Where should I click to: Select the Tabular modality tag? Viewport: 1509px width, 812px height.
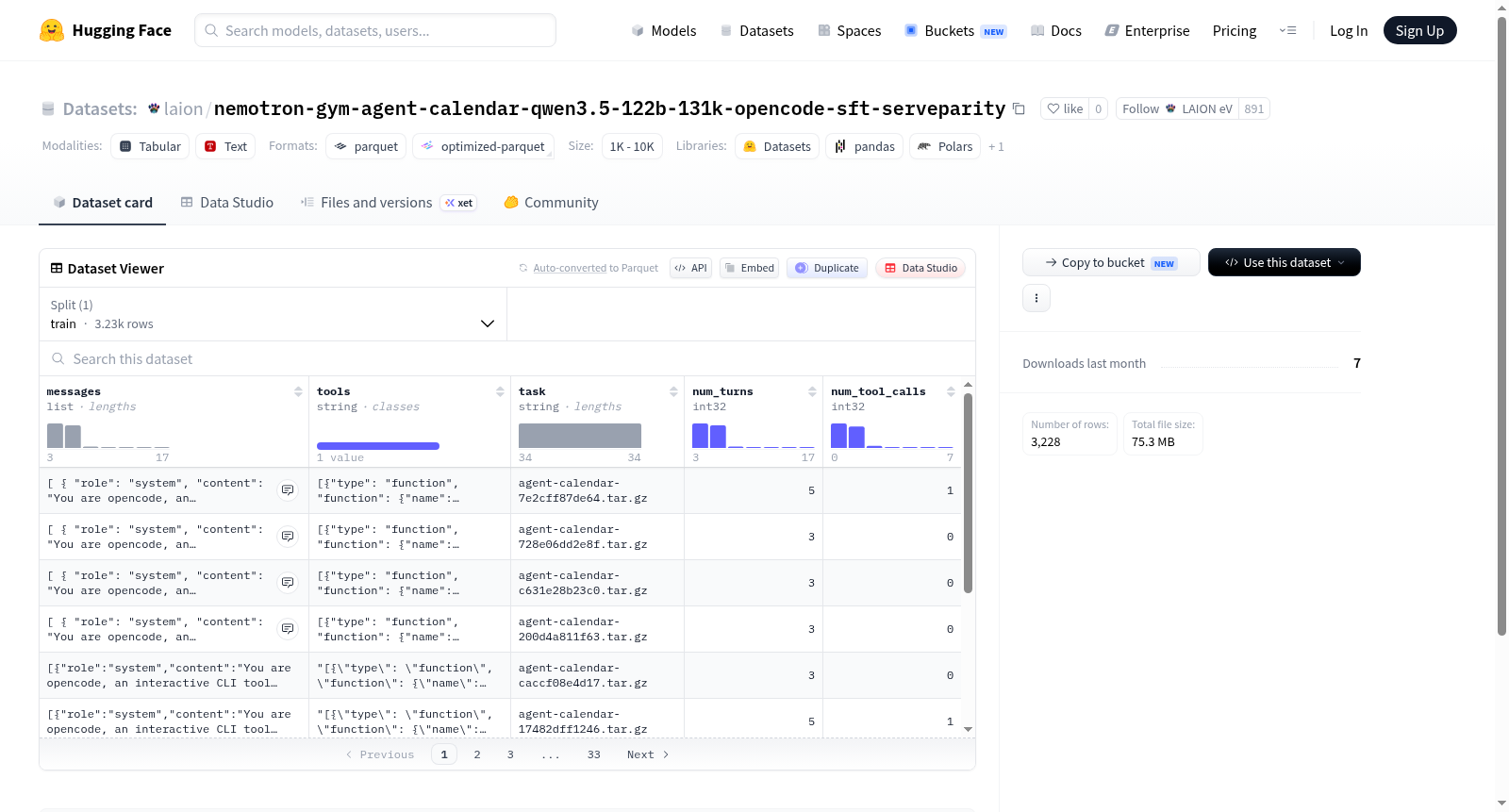pos(150,146)
